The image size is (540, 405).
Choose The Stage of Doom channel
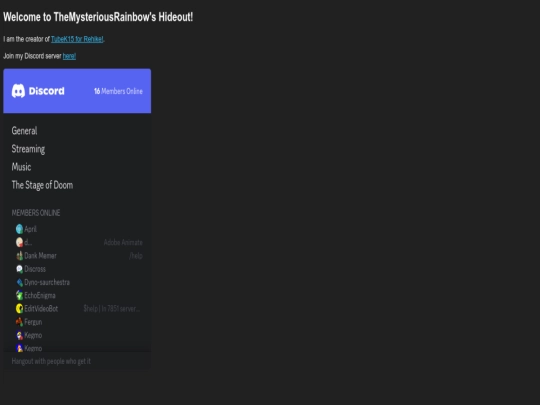tap(42, 185)
